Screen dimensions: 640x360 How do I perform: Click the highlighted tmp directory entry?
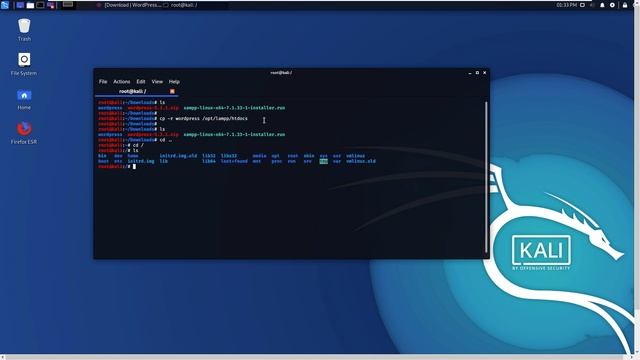(x=323, y=161)
